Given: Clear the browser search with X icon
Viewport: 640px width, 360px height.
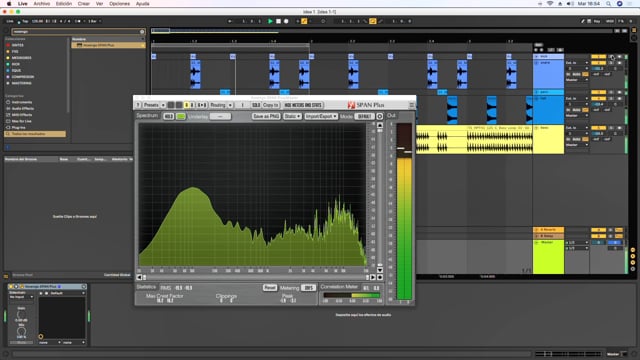Looking at the screenshot, I should click(x=142, y=31).
